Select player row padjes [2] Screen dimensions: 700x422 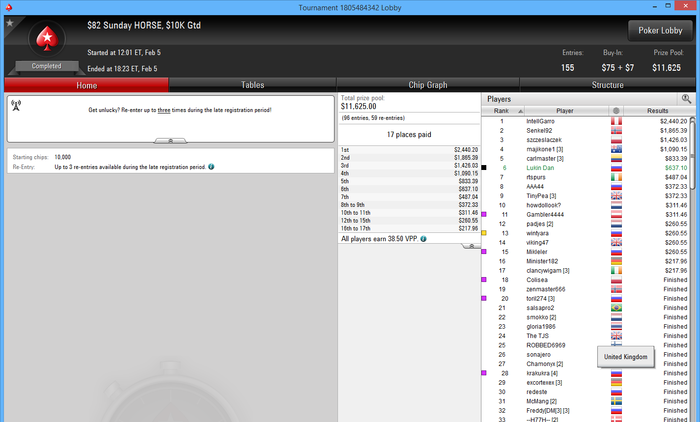(x=586, y=224)
